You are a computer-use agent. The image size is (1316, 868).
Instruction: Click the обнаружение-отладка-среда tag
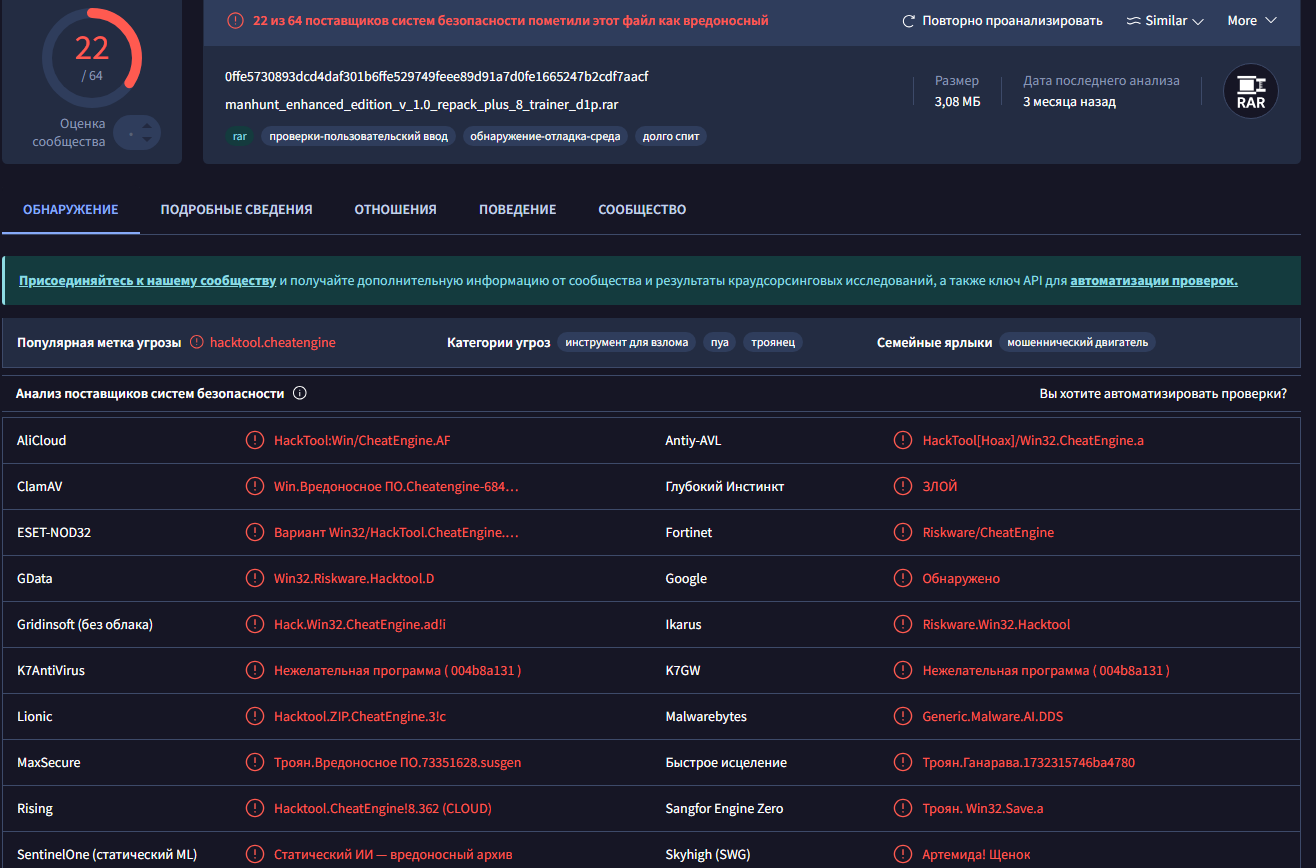click(x=545, y=136)
